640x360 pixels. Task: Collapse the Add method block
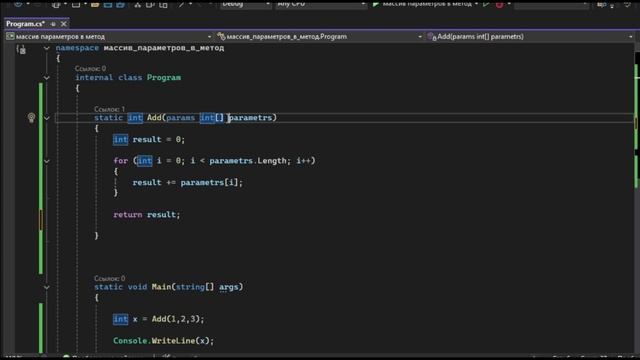coord(47,118)
